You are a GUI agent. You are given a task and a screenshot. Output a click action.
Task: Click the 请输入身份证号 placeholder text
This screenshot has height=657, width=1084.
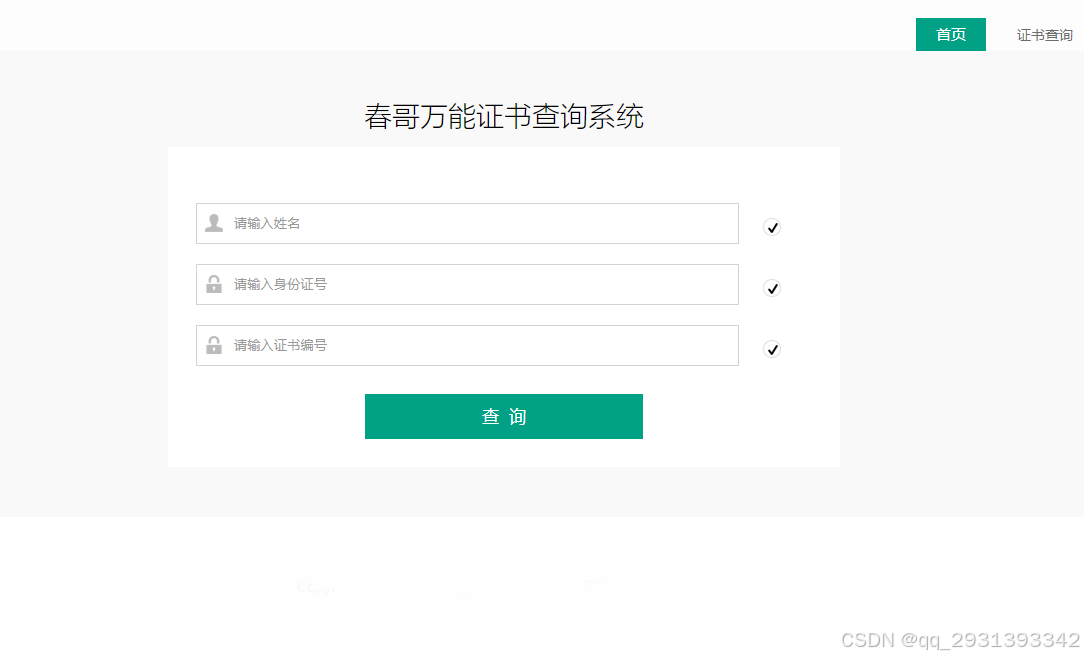pos(280,284)
